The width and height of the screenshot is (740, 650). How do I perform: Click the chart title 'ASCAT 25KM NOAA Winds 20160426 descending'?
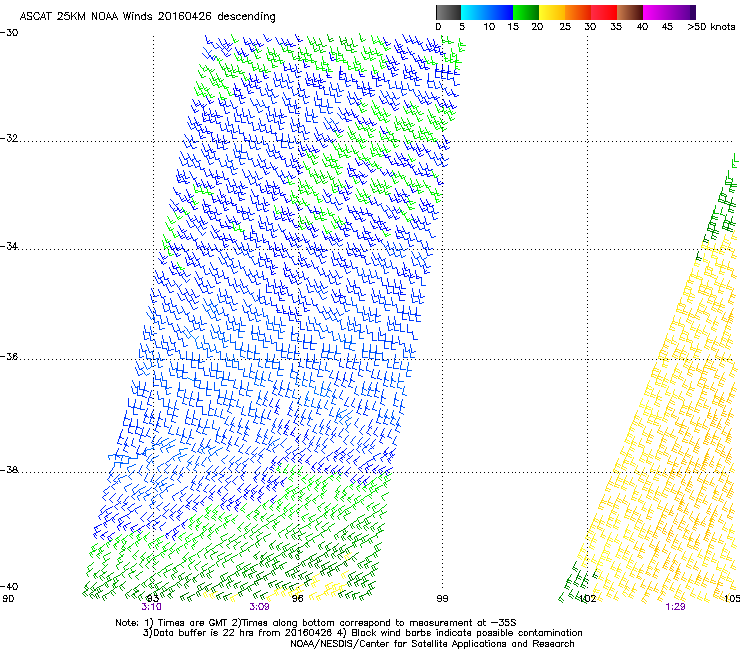pyautogui.click(x=147, y=16)
